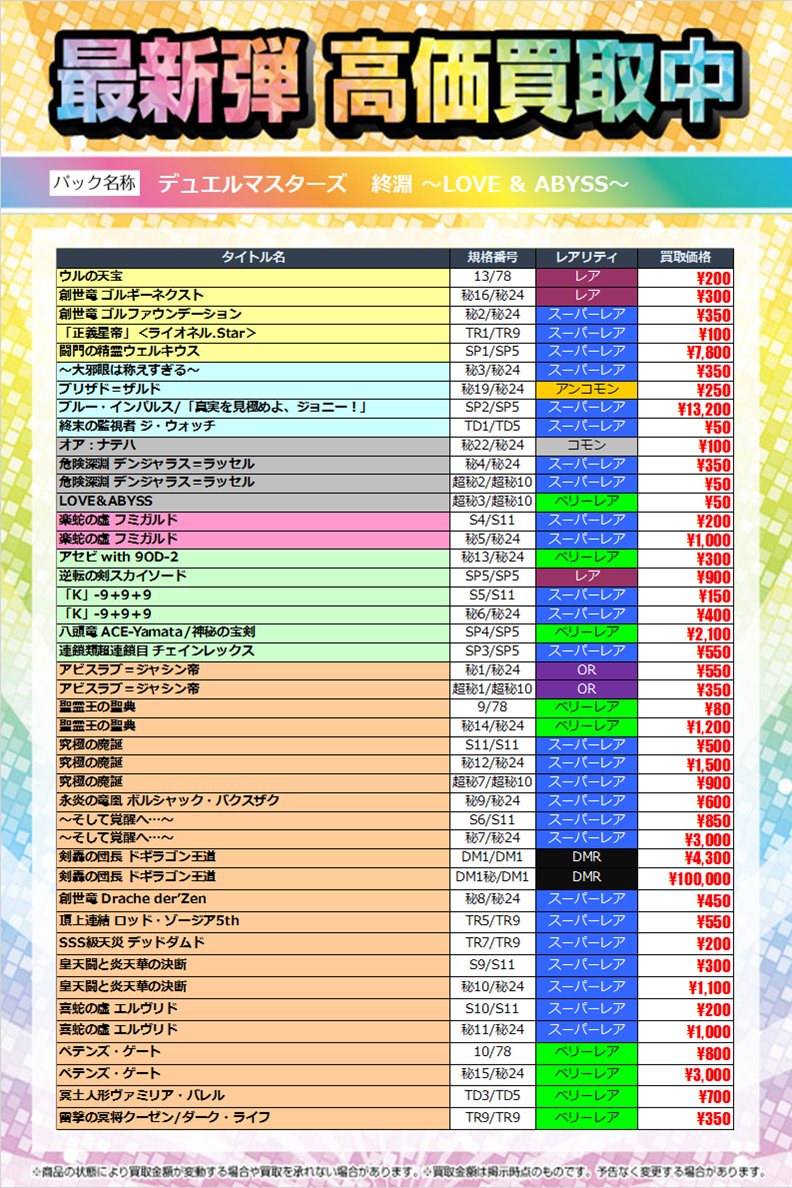Click 連鎖類超連鎖目 チェインレックス title
Image resolution: width=792 pixels, height=1188 pixels.
[157, 652]
